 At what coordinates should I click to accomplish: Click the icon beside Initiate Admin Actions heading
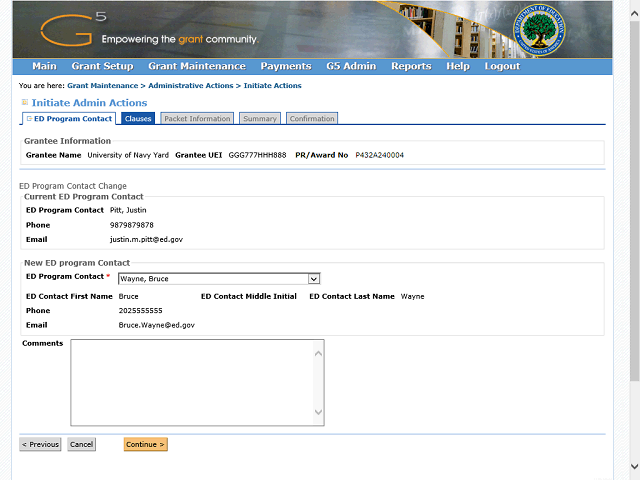pyautogui.click(x=25, y=102)
